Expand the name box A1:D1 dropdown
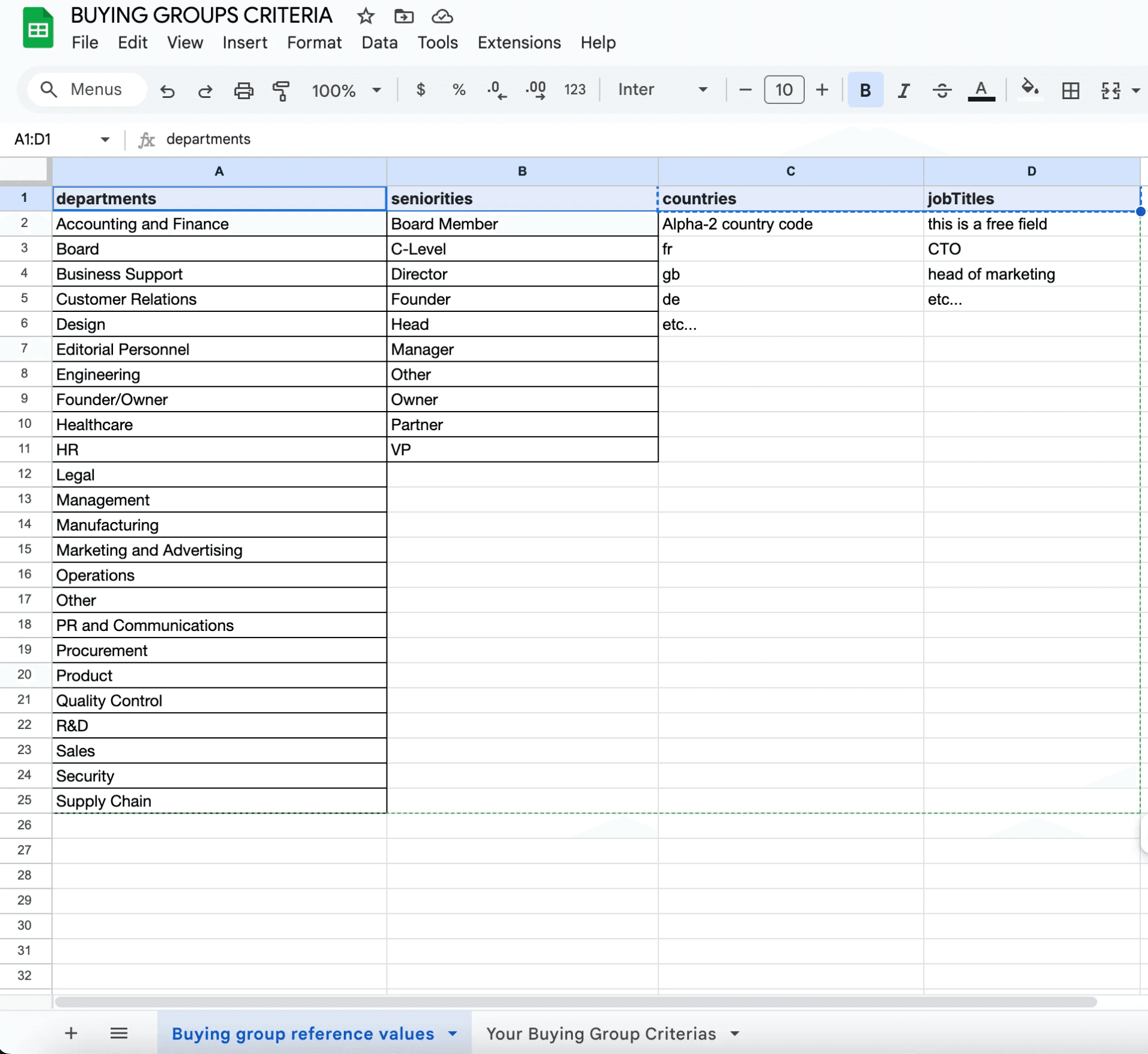The image size is (1148, 1054). point(105,139)
